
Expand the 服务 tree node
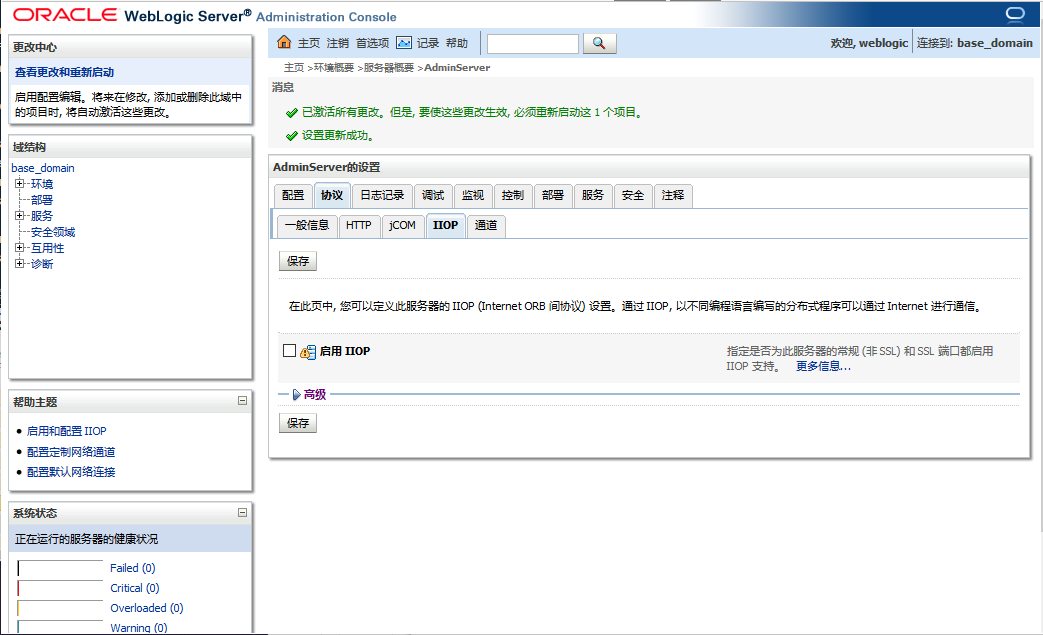pos(19,216)
